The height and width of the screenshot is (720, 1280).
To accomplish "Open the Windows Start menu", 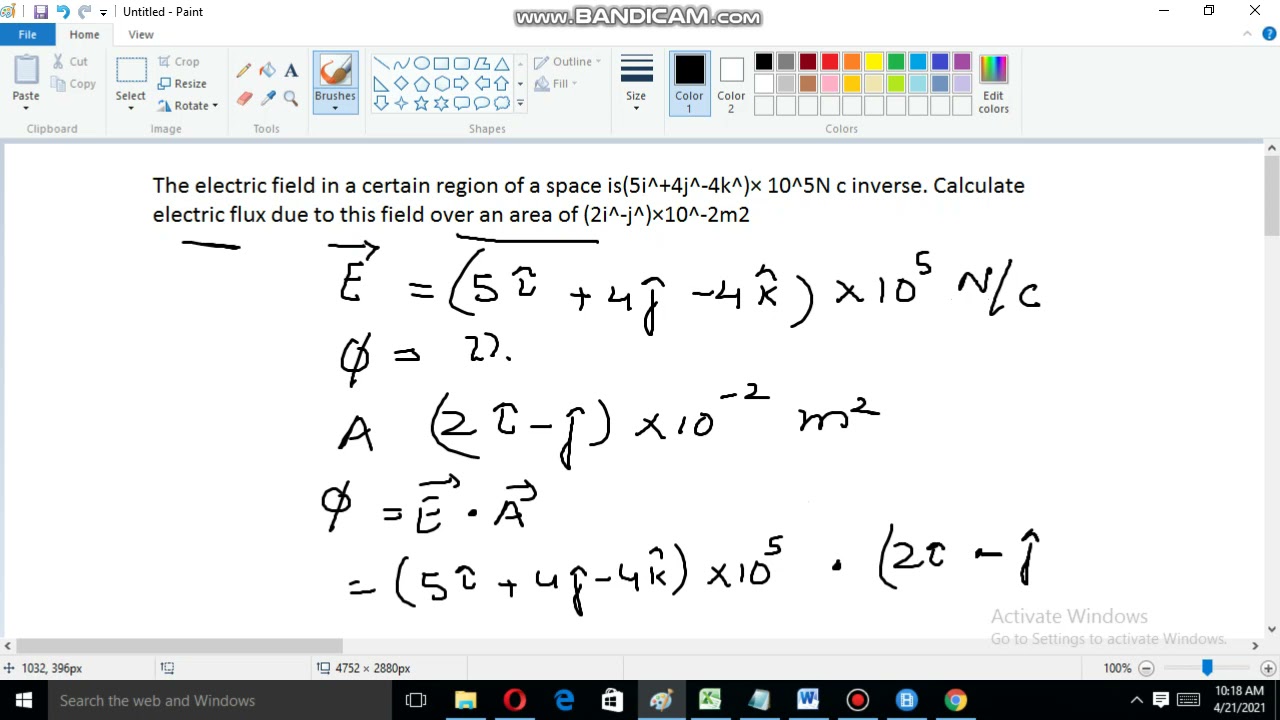I will pyautogui.click(x=24, y=701).
